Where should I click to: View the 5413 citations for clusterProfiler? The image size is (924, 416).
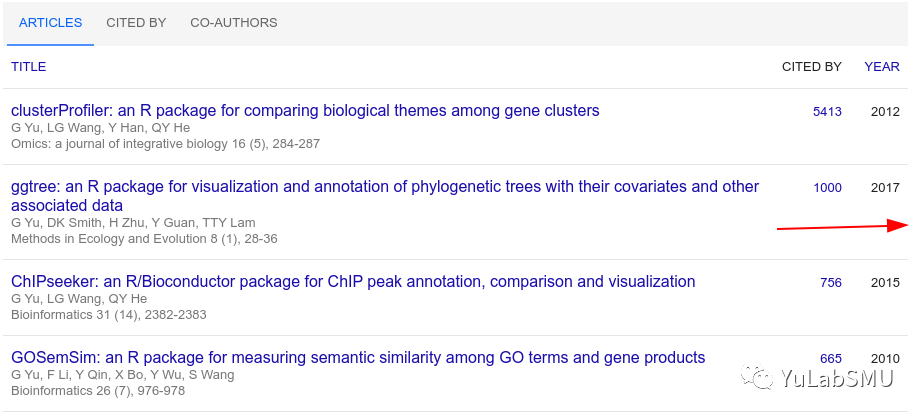827,112
